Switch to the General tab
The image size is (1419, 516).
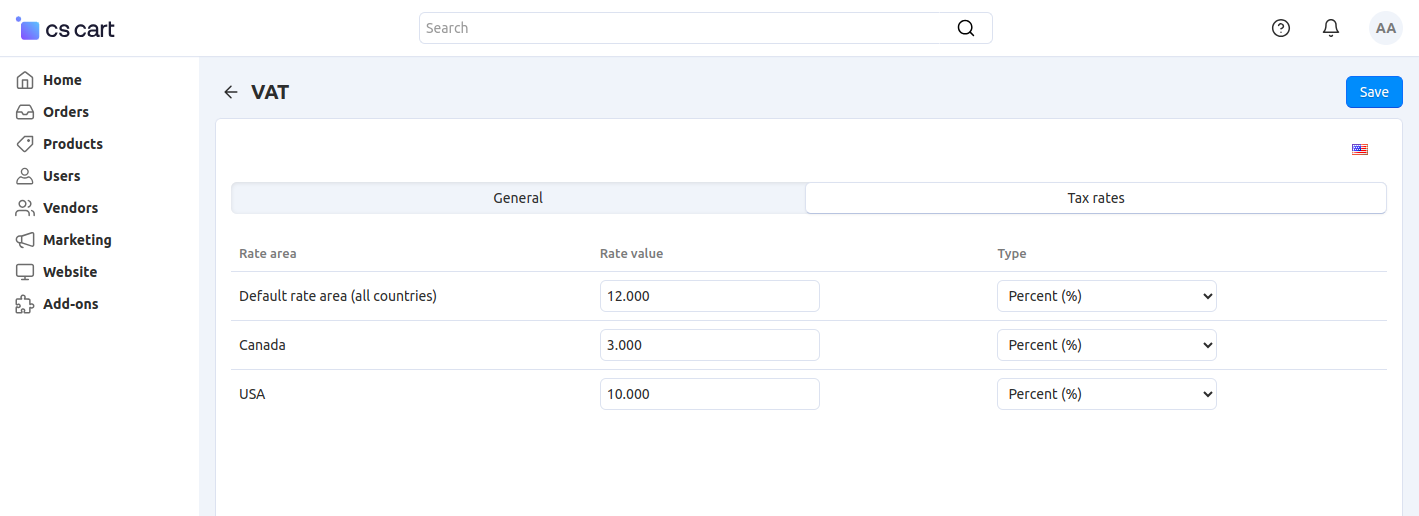point(518,198)
